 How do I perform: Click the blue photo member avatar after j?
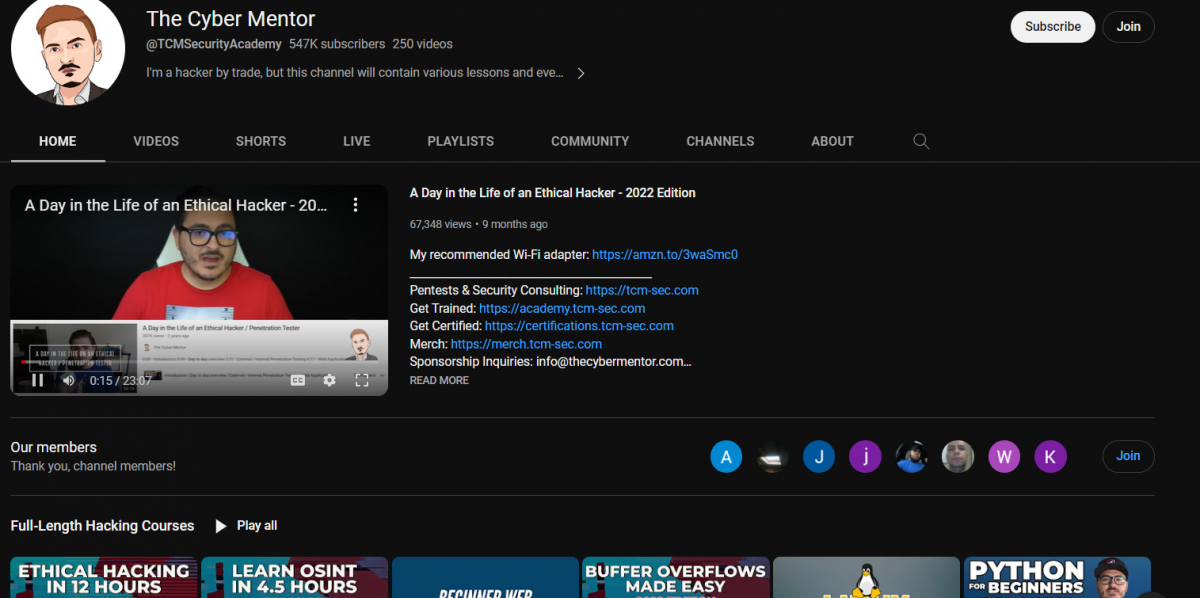point(911,457)
